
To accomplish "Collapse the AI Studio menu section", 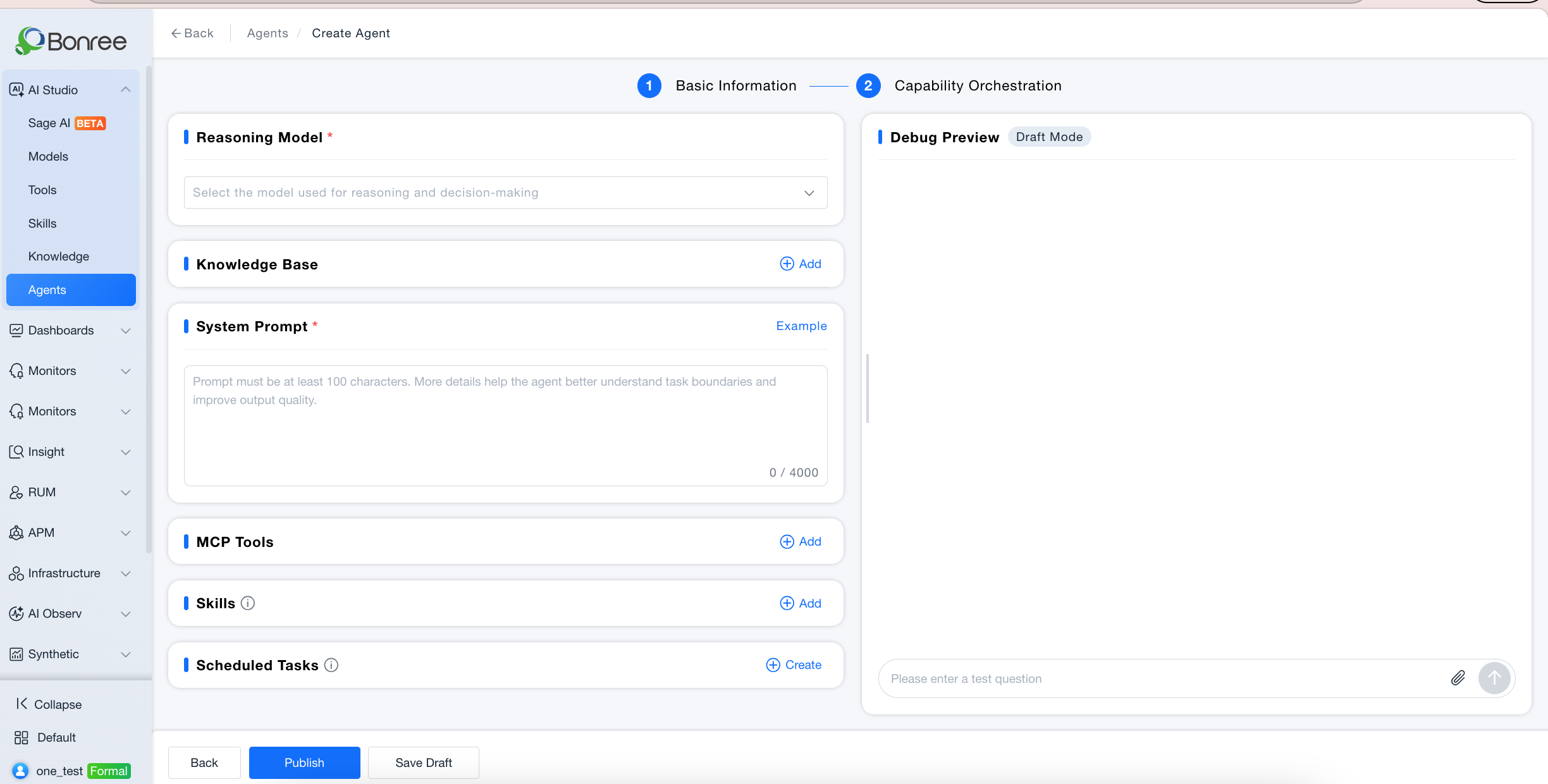I will point(126,89).
